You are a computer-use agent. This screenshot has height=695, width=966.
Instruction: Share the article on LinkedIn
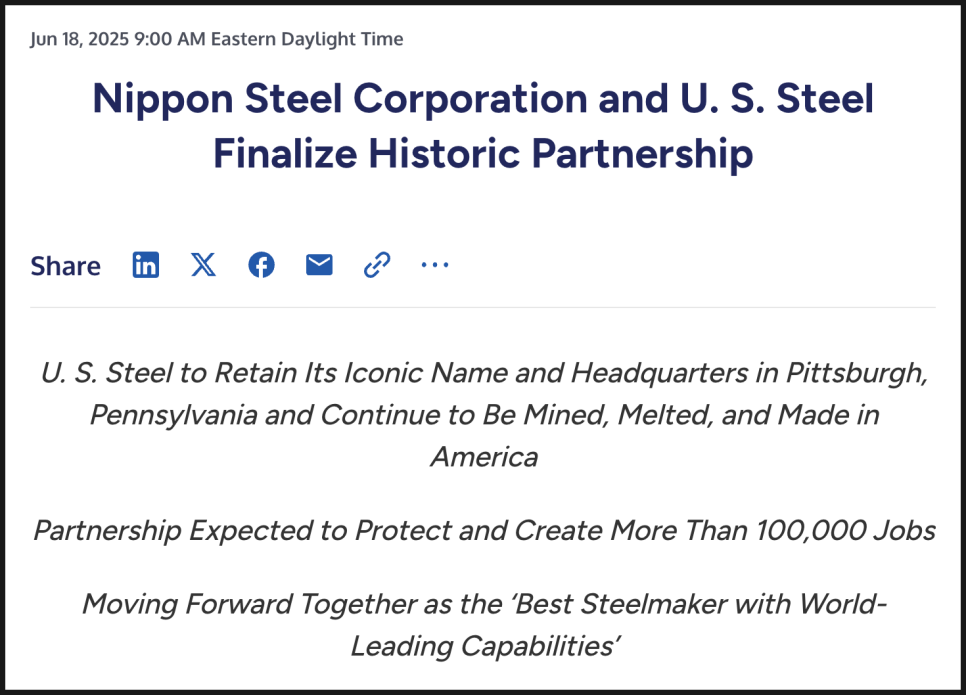(x=146, y=265)
